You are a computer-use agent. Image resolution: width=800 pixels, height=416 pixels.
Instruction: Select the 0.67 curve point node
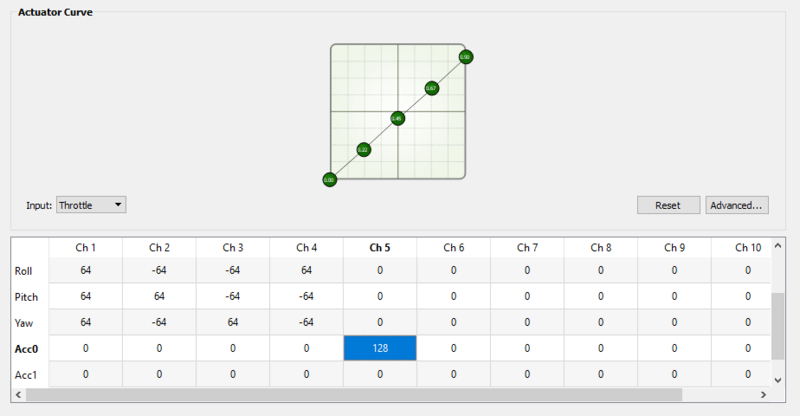pos(432,88)
